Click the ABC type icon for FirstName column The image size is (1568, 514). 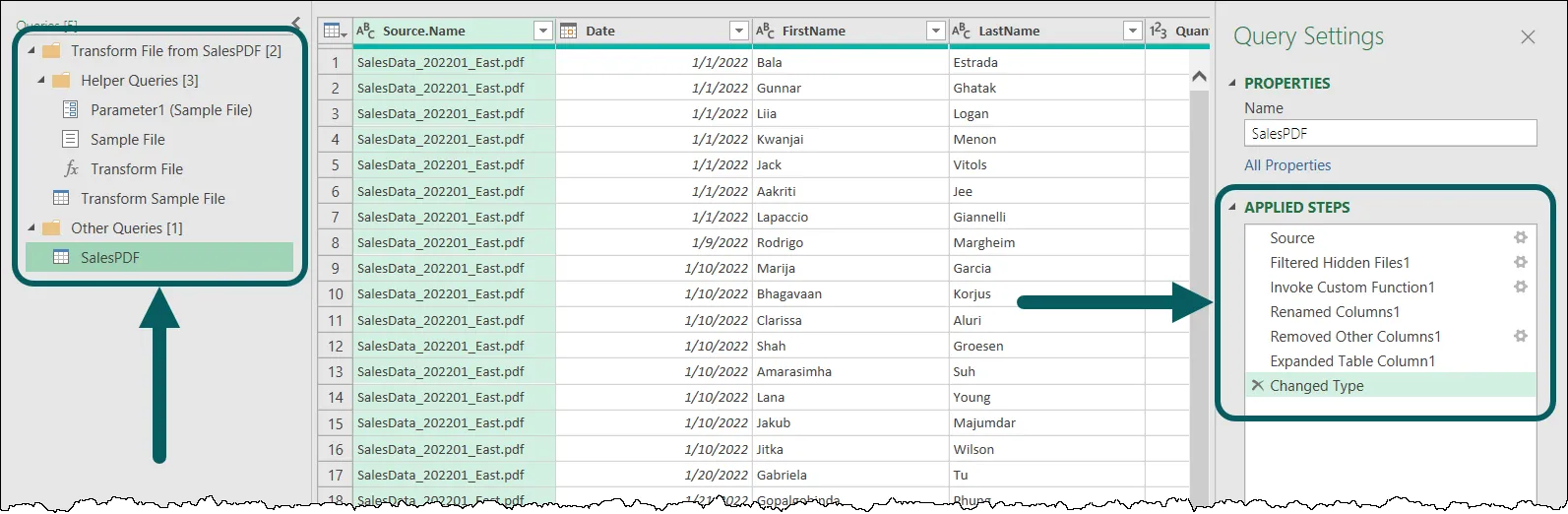point(765,31)
